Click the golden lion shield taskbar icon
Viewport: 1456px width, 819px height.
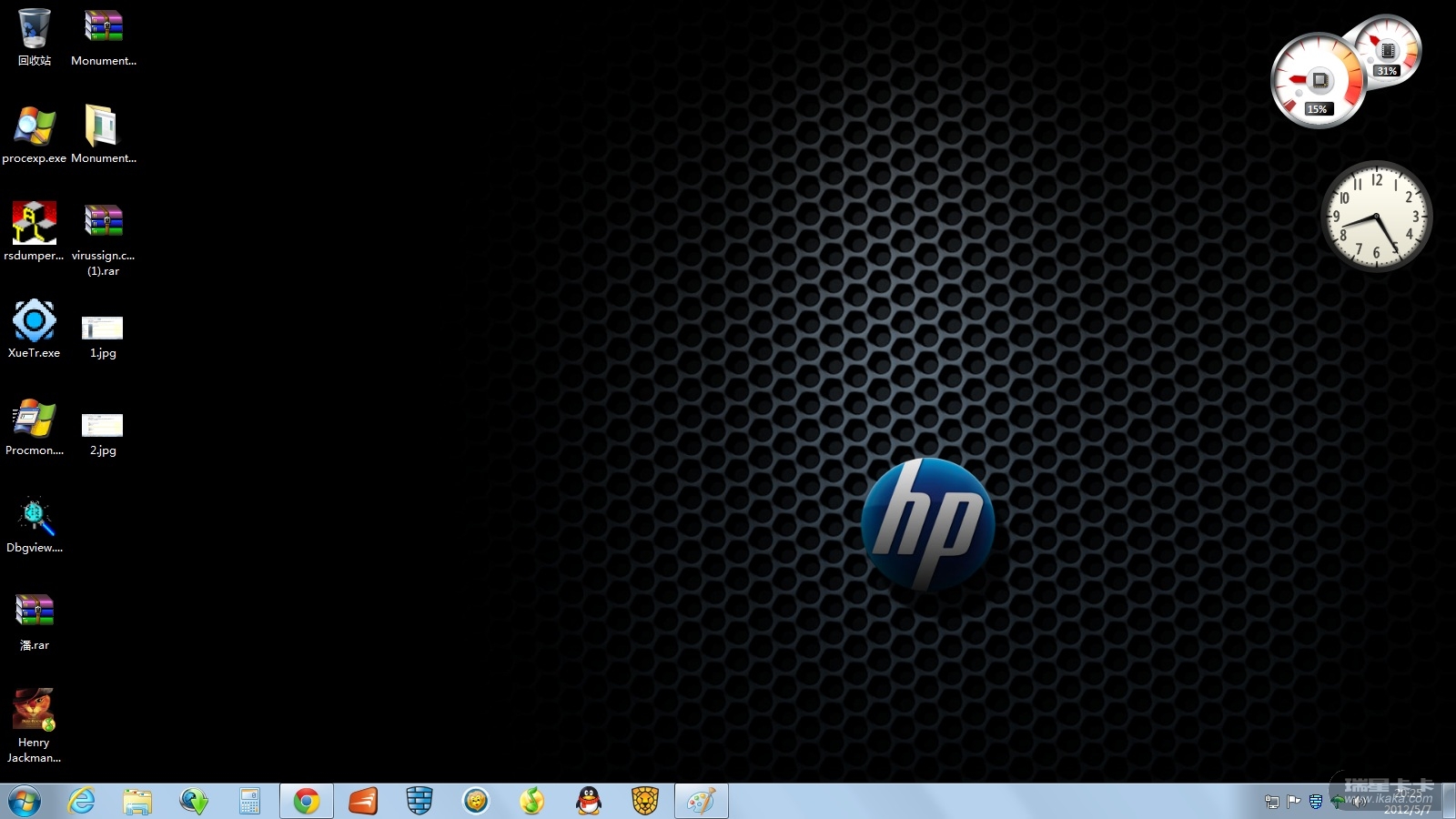[645, 802]
